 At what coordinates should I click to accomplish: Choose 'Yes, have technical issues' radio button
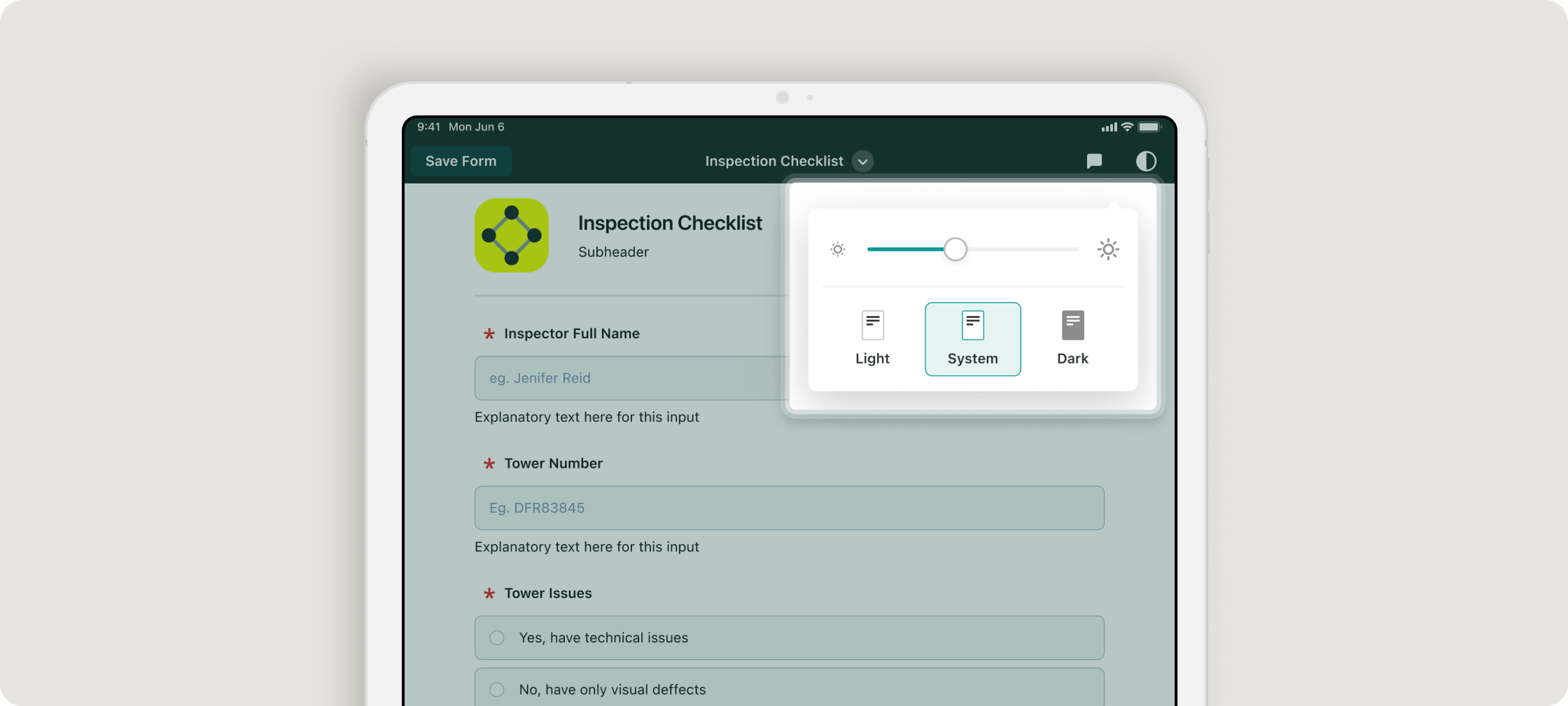[497, 637]
